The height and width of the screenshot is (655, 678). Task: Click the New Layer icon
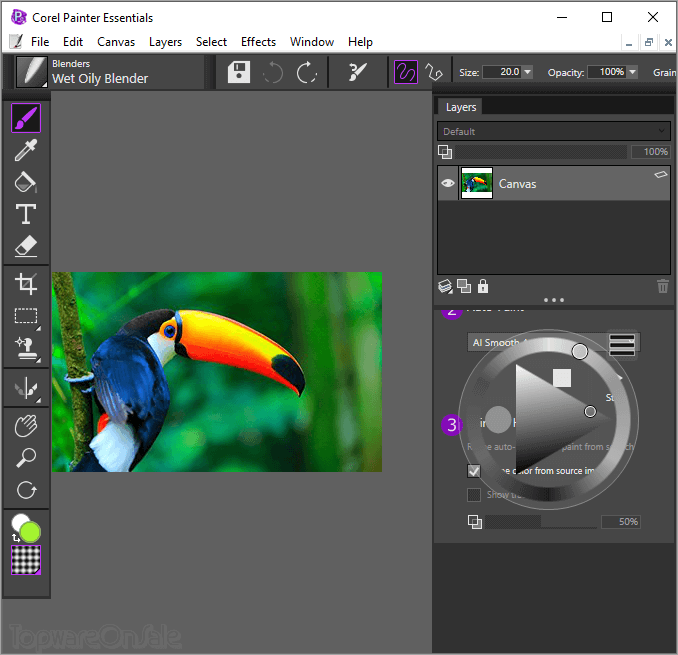pos(445,286)
